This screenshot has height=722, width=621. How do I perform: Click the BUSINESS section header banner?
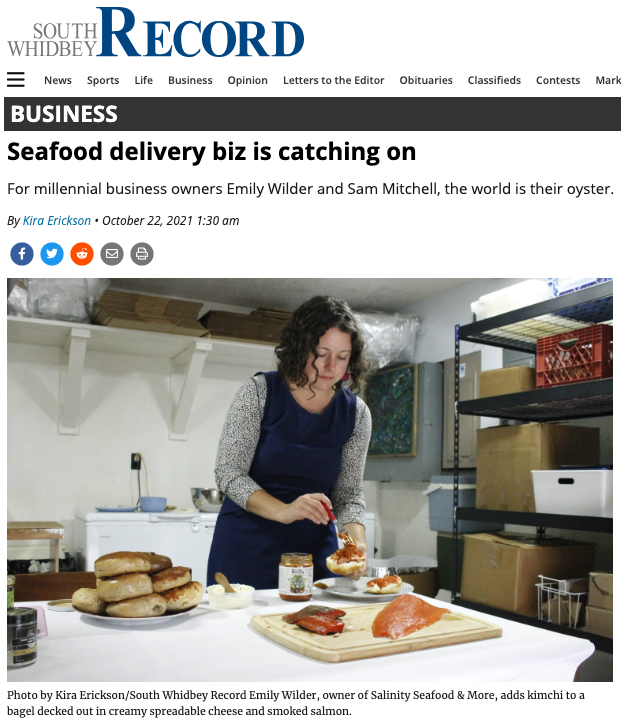coord(313,114)
